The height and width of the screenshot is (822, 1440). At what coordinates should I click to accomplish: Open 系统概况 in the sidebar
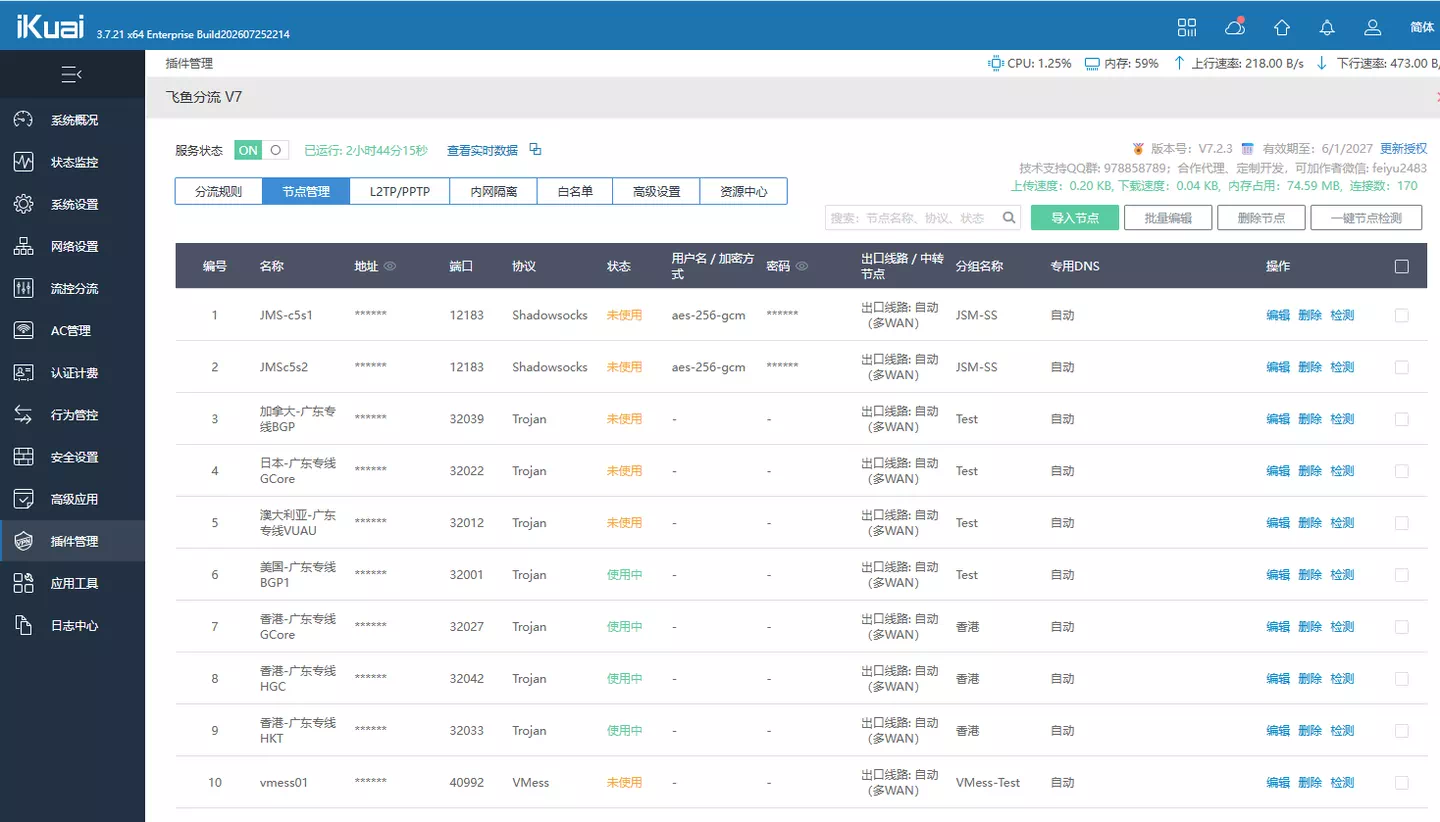[72, 120]
